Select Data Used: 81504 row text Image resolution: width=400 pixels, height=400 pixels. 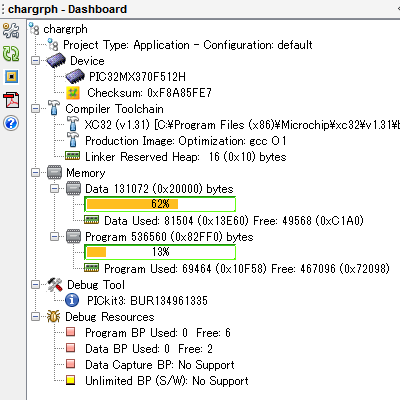[234, 221]
